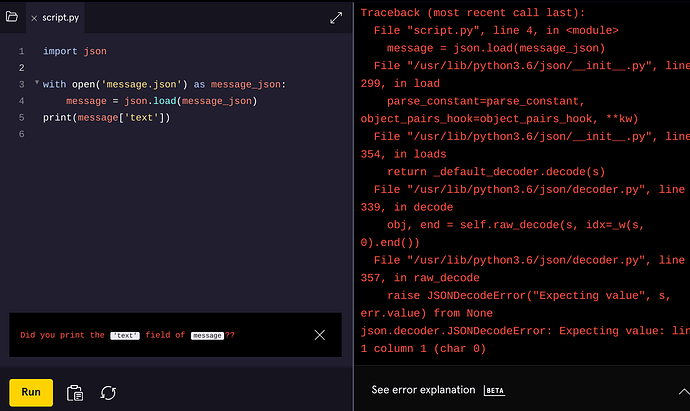Expand the error explanation chevron arrow
This screenshot has width=690, height=411.
pyautogui.click(x=683, y=391)
